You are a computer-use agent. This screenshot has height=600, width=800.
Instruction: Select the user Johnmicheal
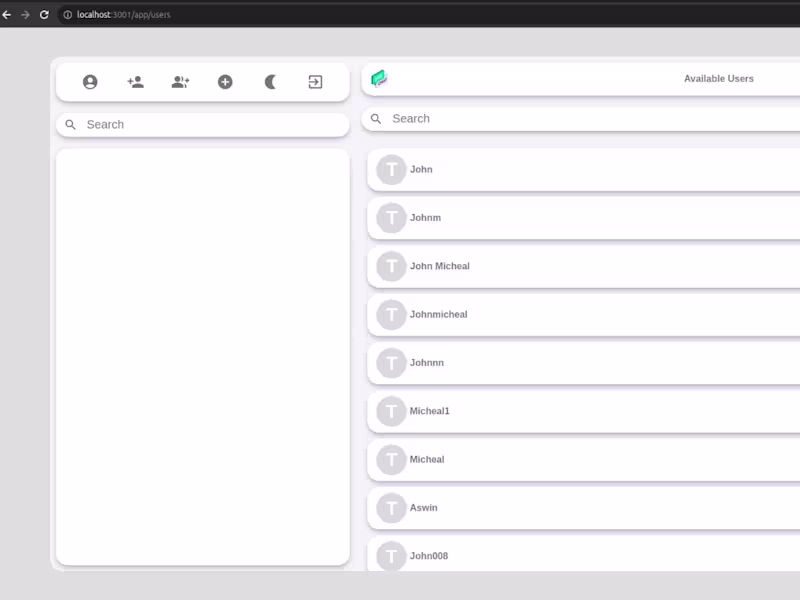click(584, 315)
